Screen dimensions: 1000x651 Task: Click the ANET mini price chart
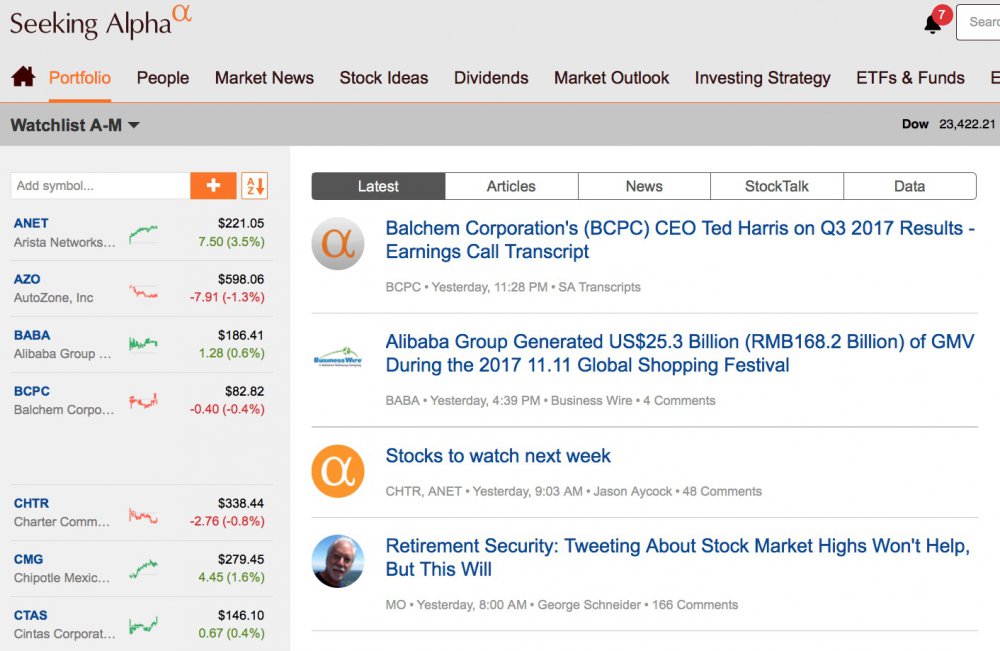click(143, 234)
